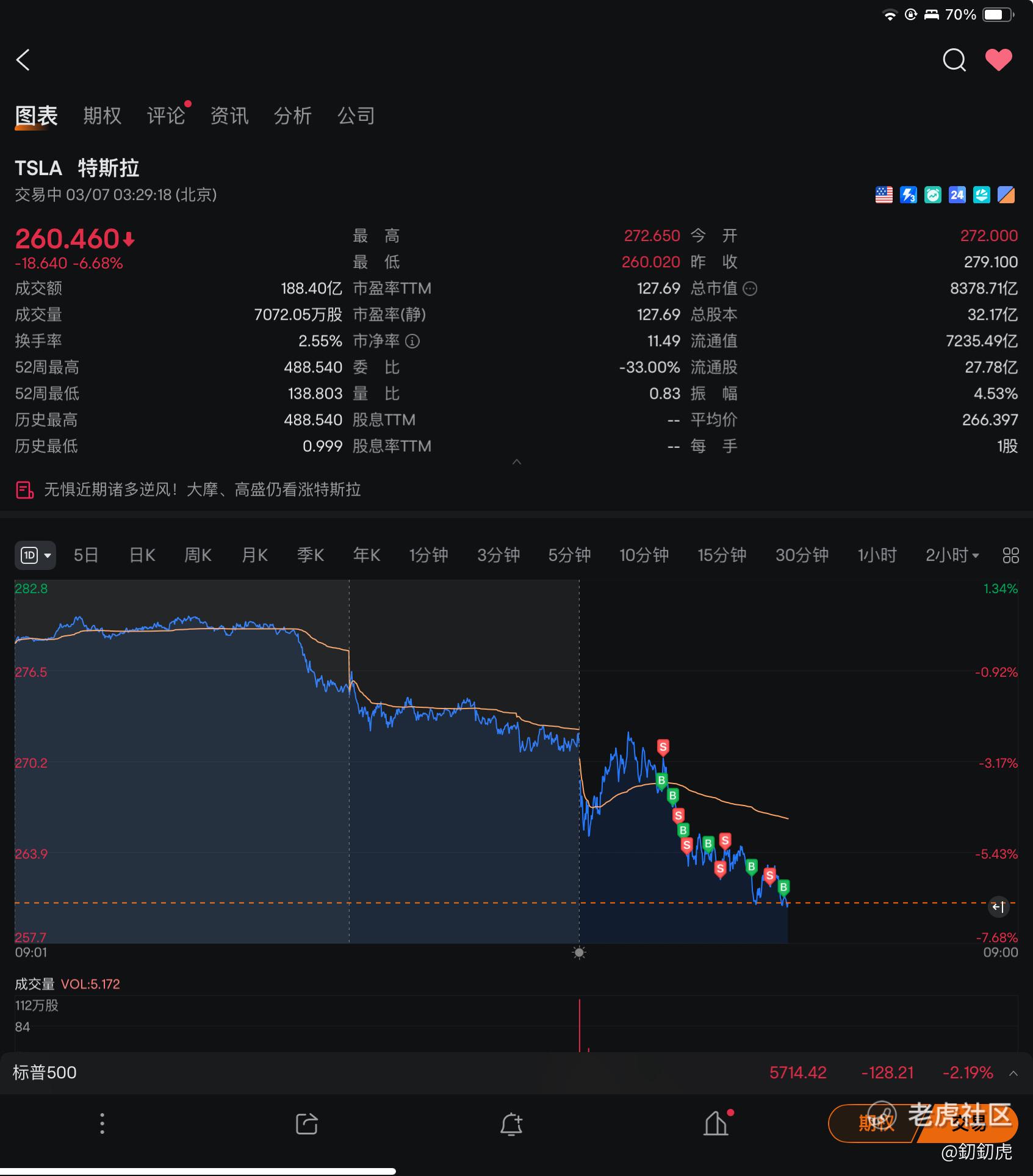Tap the TSLA 特斯拉 stock title
The height and width of the screenshot is (1176, 1033).
(77, 168)
